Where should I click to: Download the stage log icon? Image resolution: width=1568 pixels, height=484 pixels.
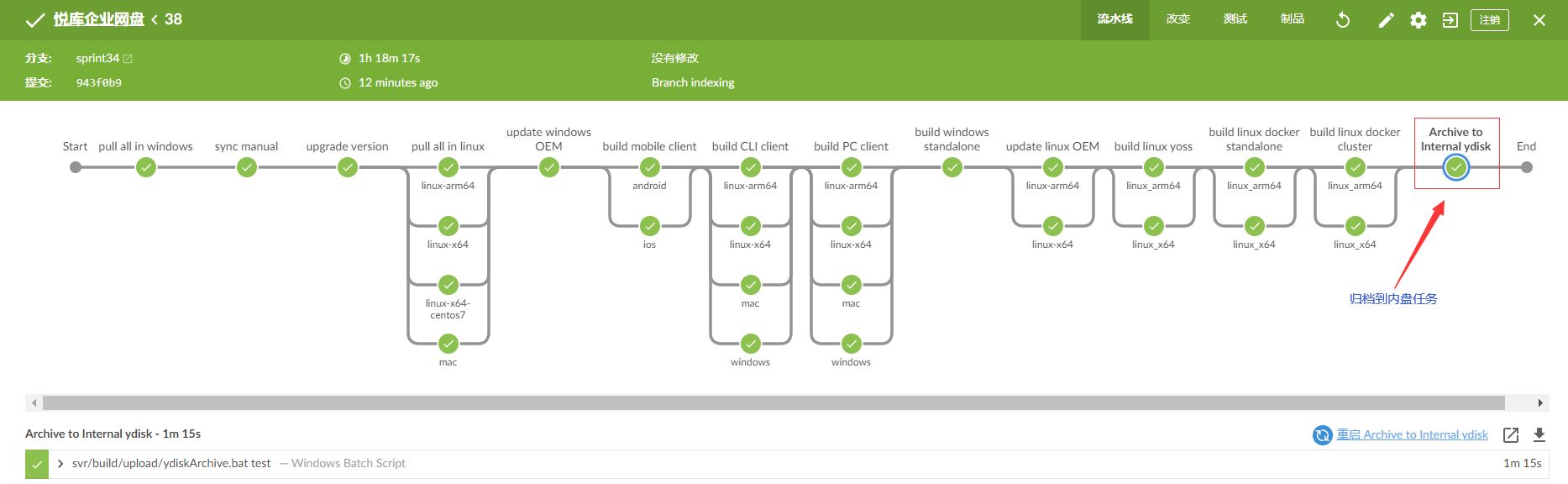(x=1539, y=434)
